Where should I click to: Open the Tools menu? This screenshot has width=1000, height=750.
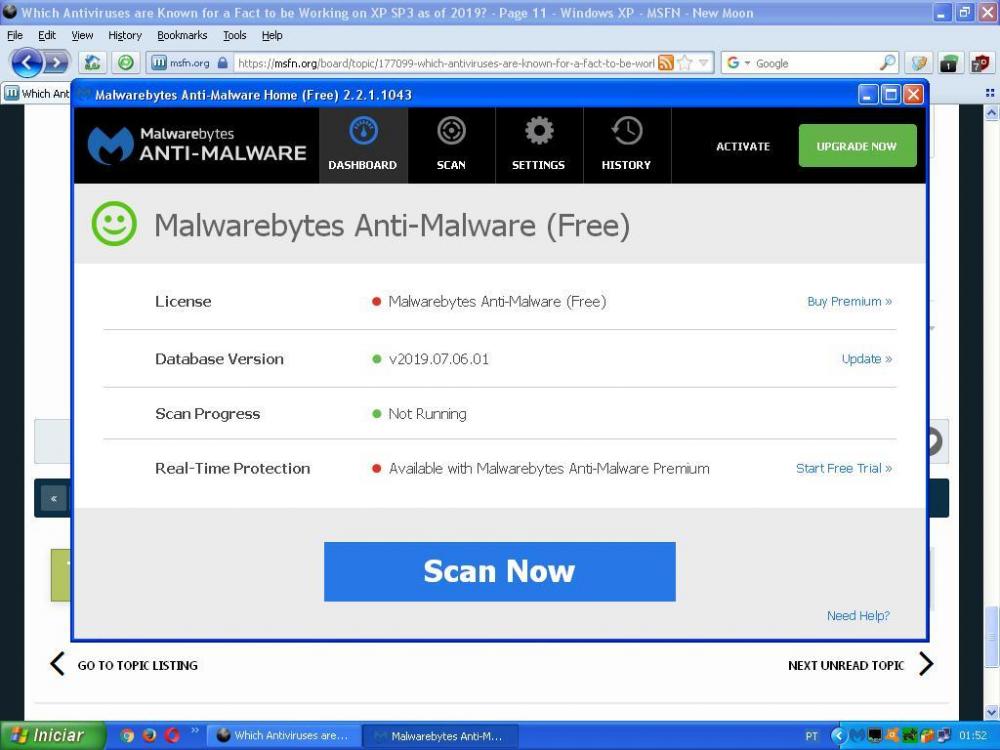click(x=235, y=35)
